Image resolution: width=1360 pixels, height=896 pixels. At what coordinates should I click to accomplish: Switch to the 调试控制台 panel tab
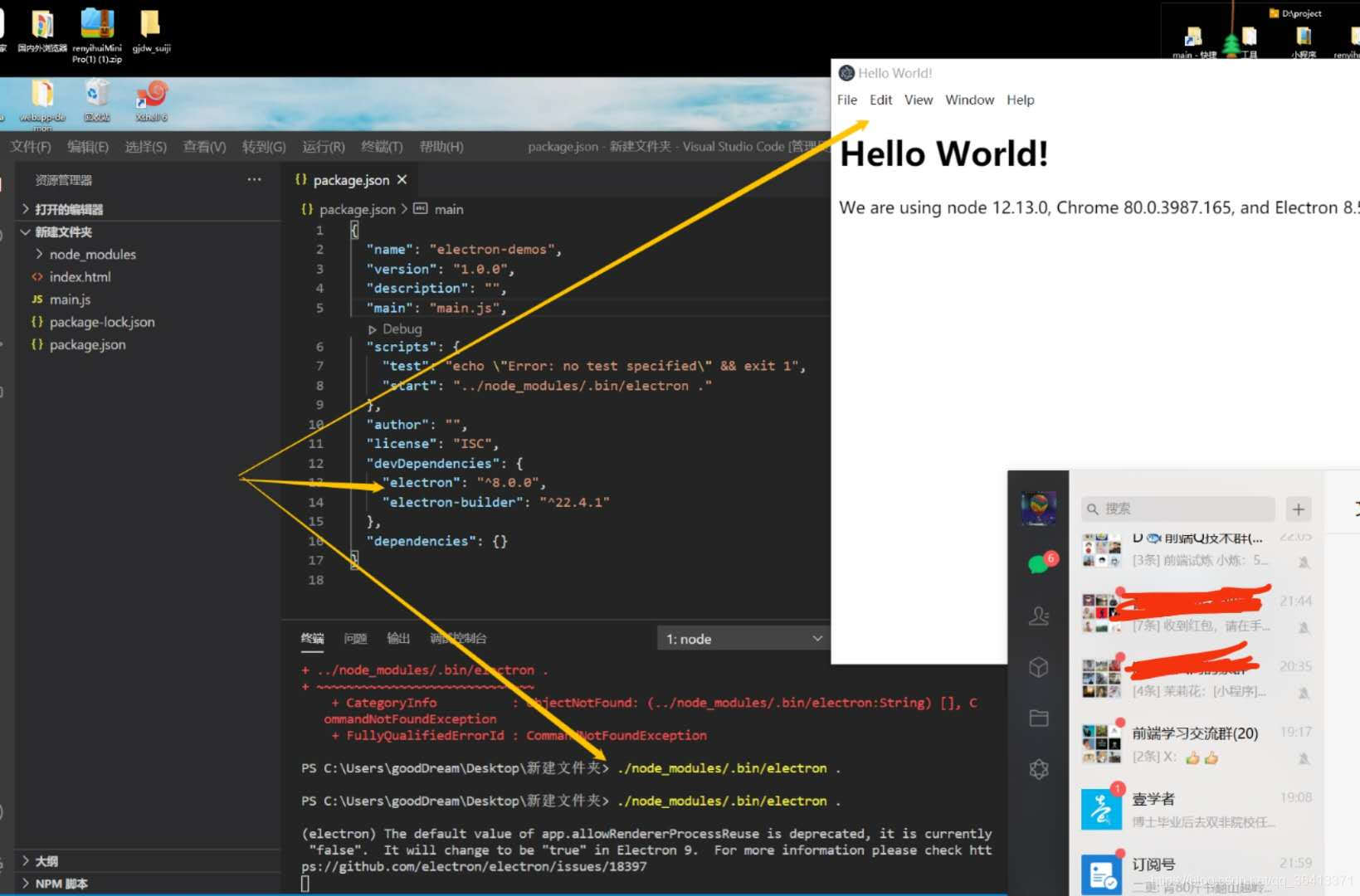458,638
